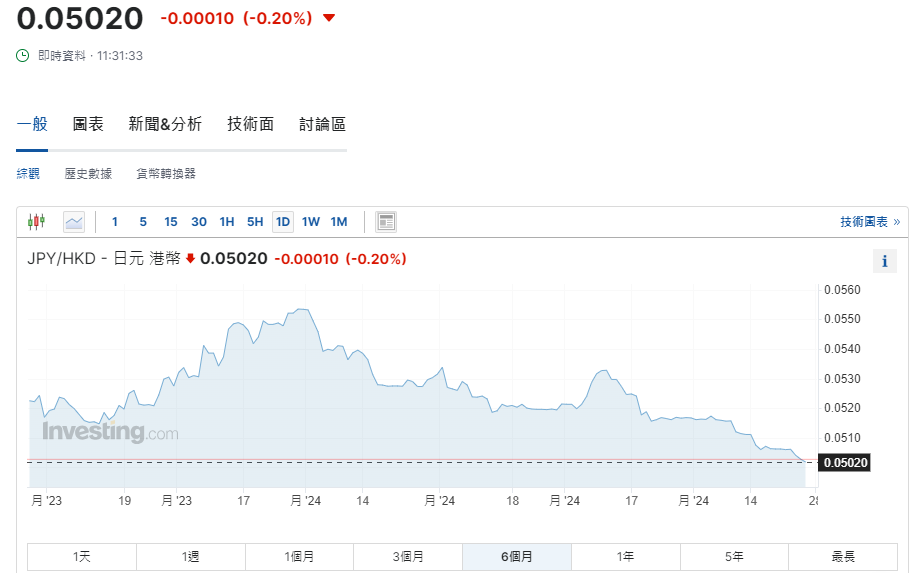916x573 pixels.
Task: Open the 圖表 tab
Action: 88,124
